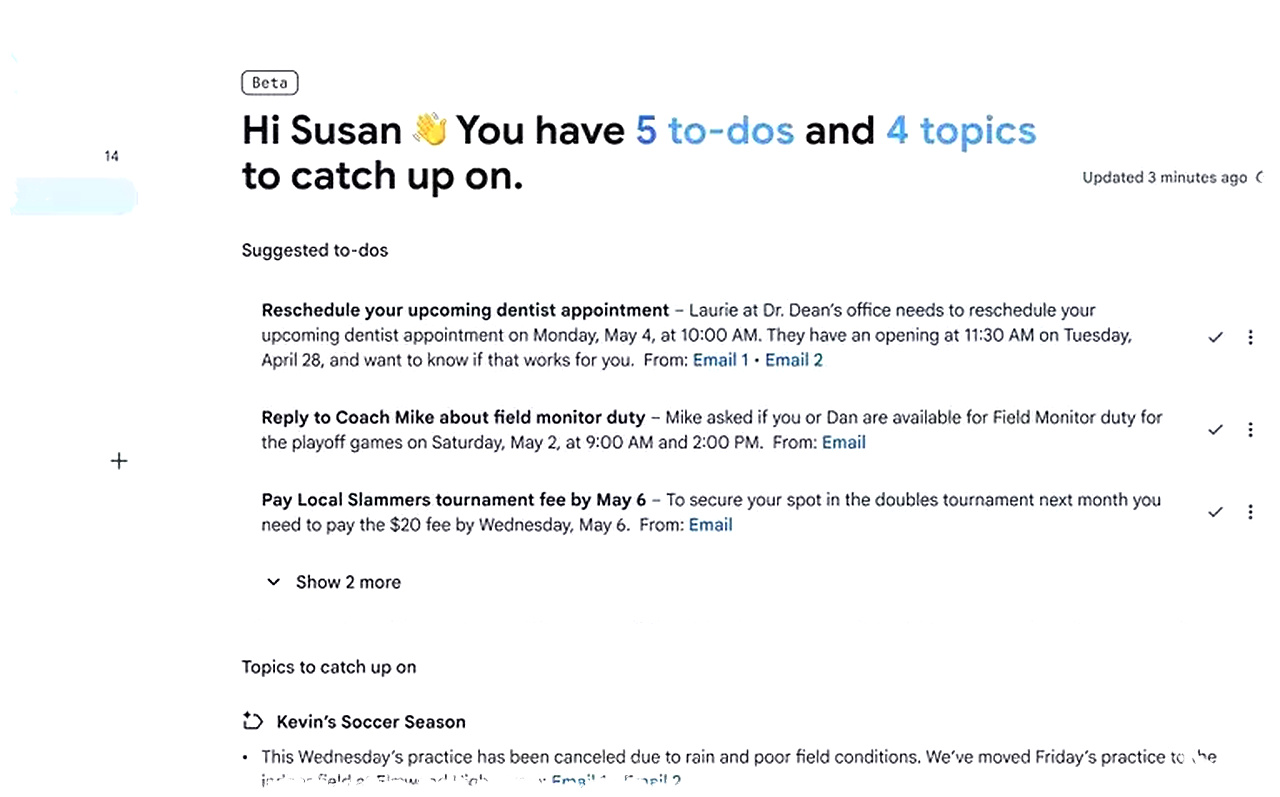
Task: Click the Reschedule your upcoming dentist appointment title
Action: point(465,310)
